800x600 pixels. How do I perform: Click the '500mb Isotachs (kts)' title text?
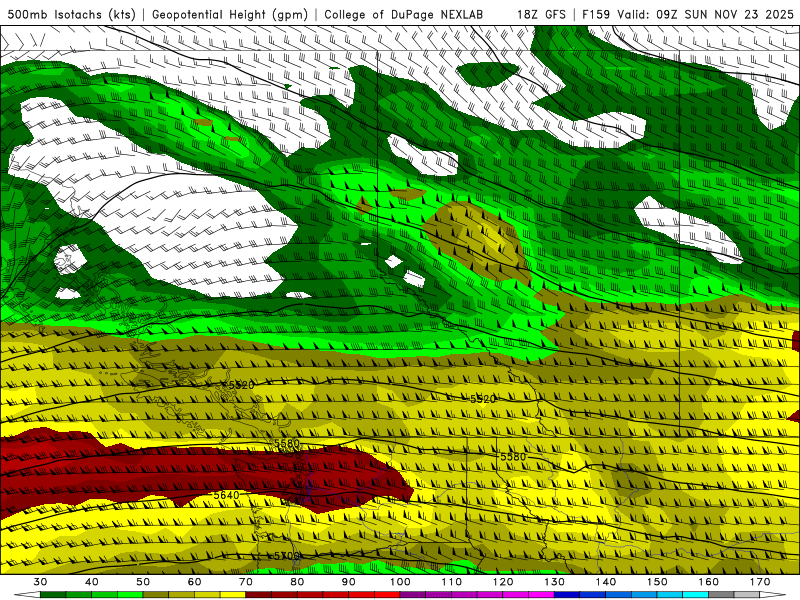(x=71, y=14)
